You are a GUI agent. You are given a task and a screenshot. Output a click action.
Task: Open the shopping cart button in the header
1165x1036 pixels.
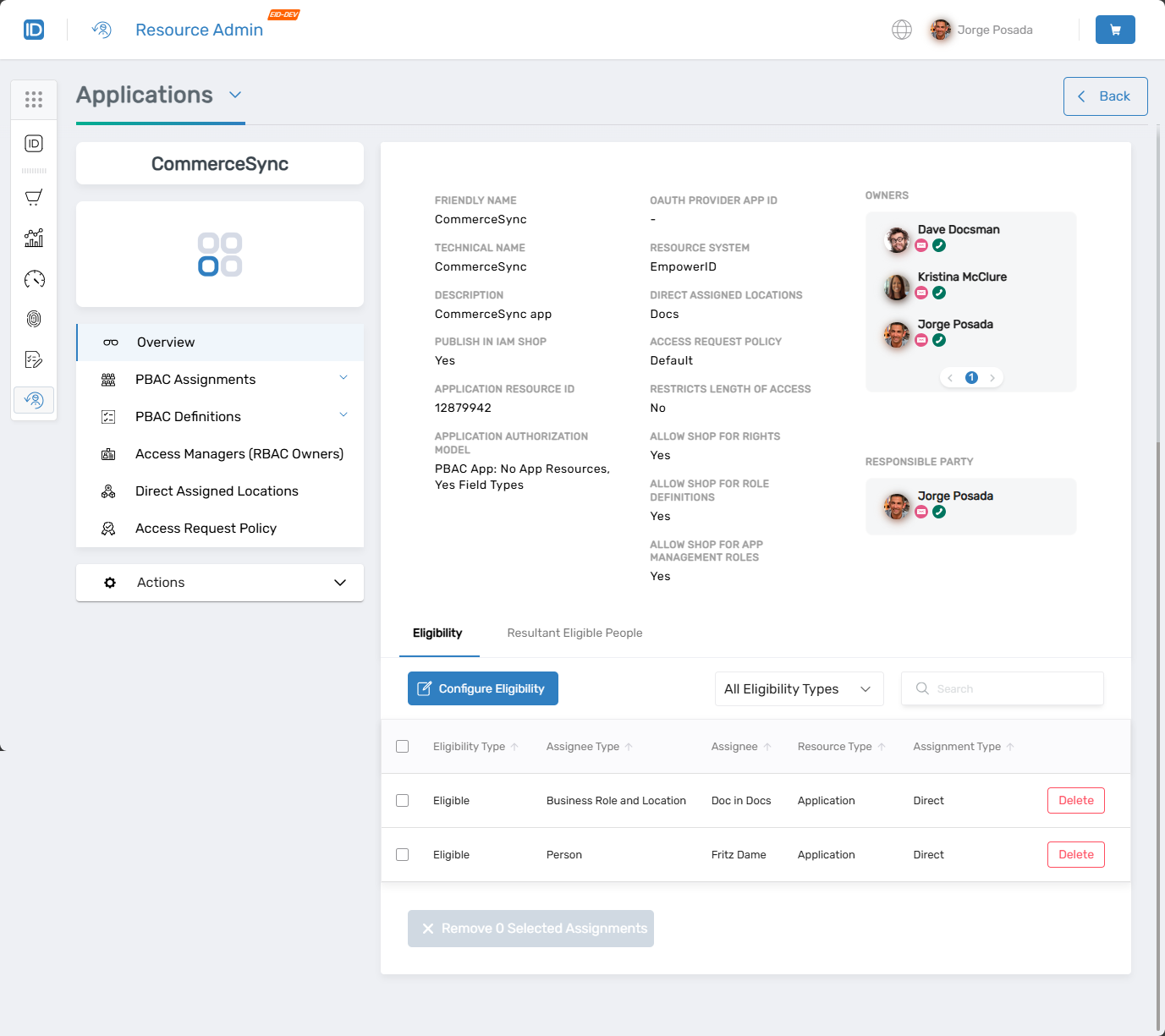pyautogui.click(x=1115, y=30)
